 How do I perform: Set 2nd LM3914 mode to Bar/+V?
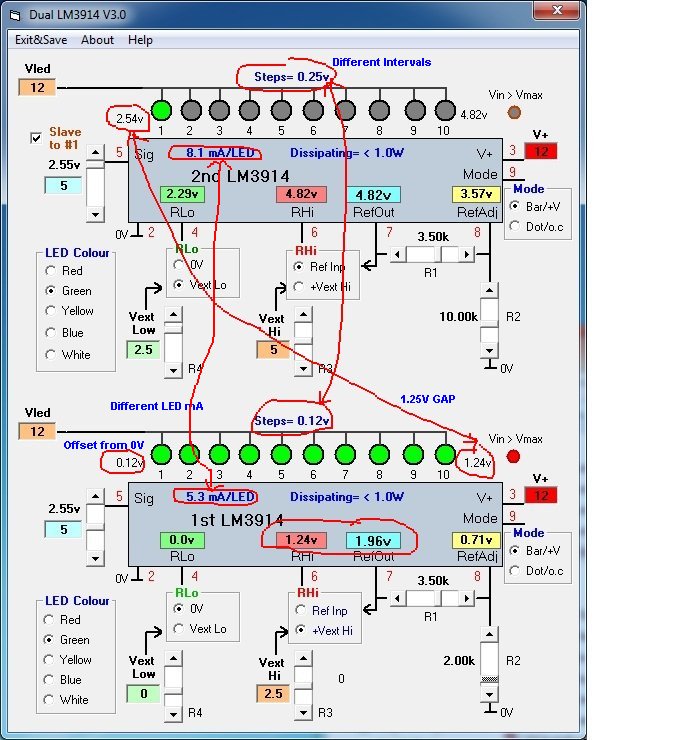[515, 206]
